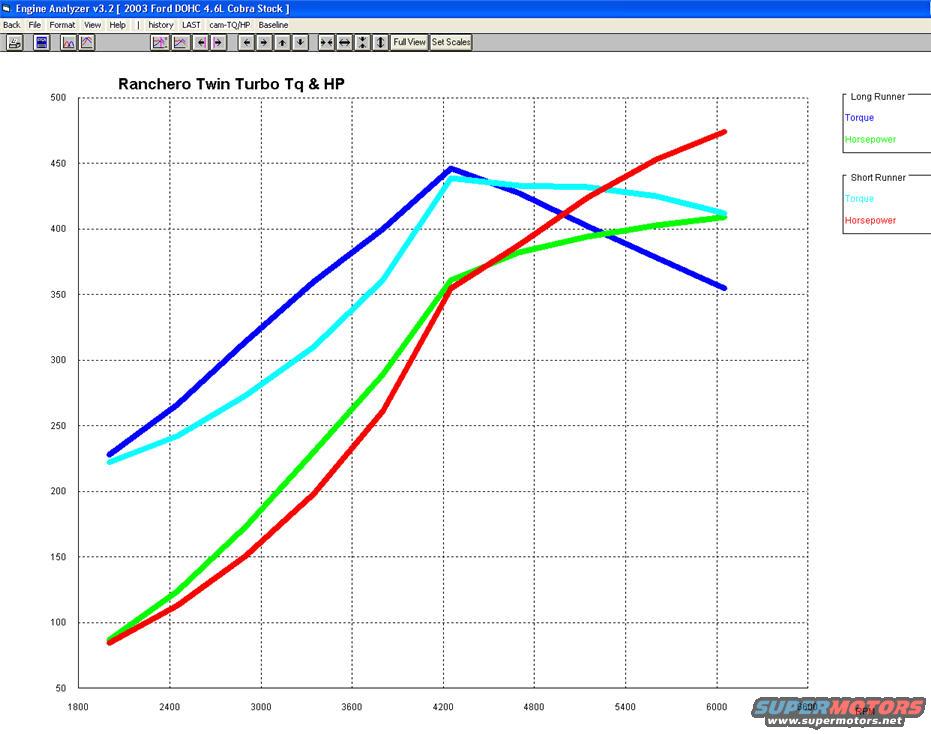Image resolution: width=931 pixels, height=734 pixels.
Task: Click the print icon in the toolbar
Action: pos(15,42)
